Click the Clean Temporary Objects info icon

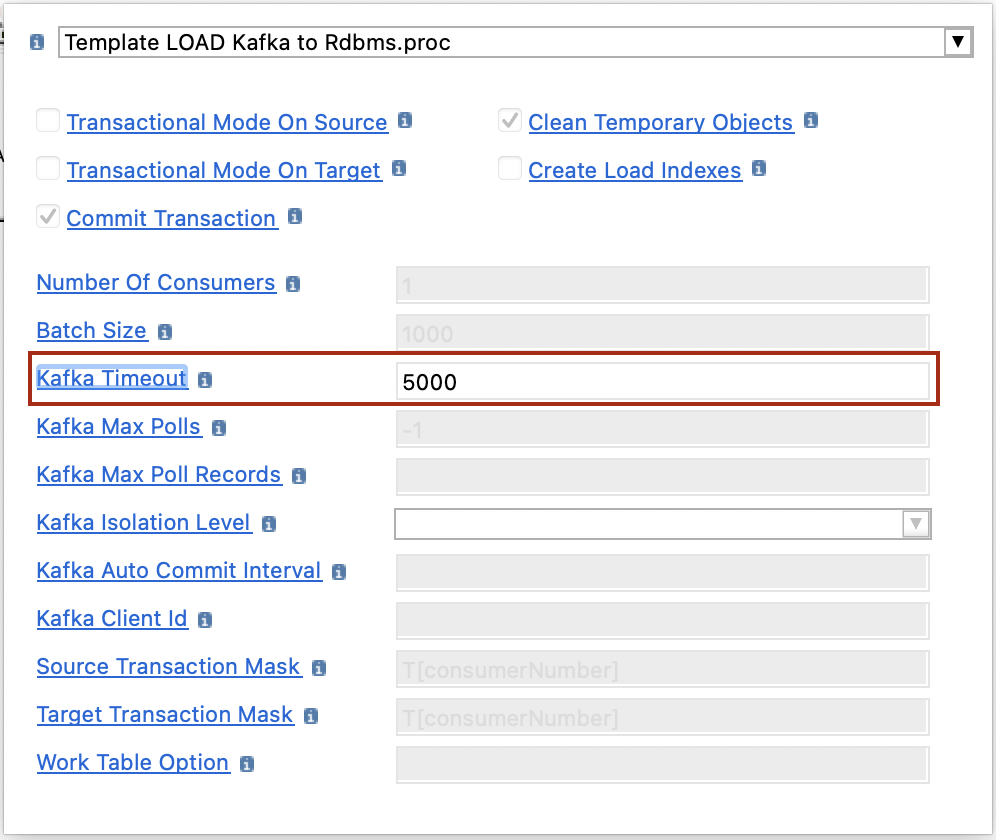[809, 121]
